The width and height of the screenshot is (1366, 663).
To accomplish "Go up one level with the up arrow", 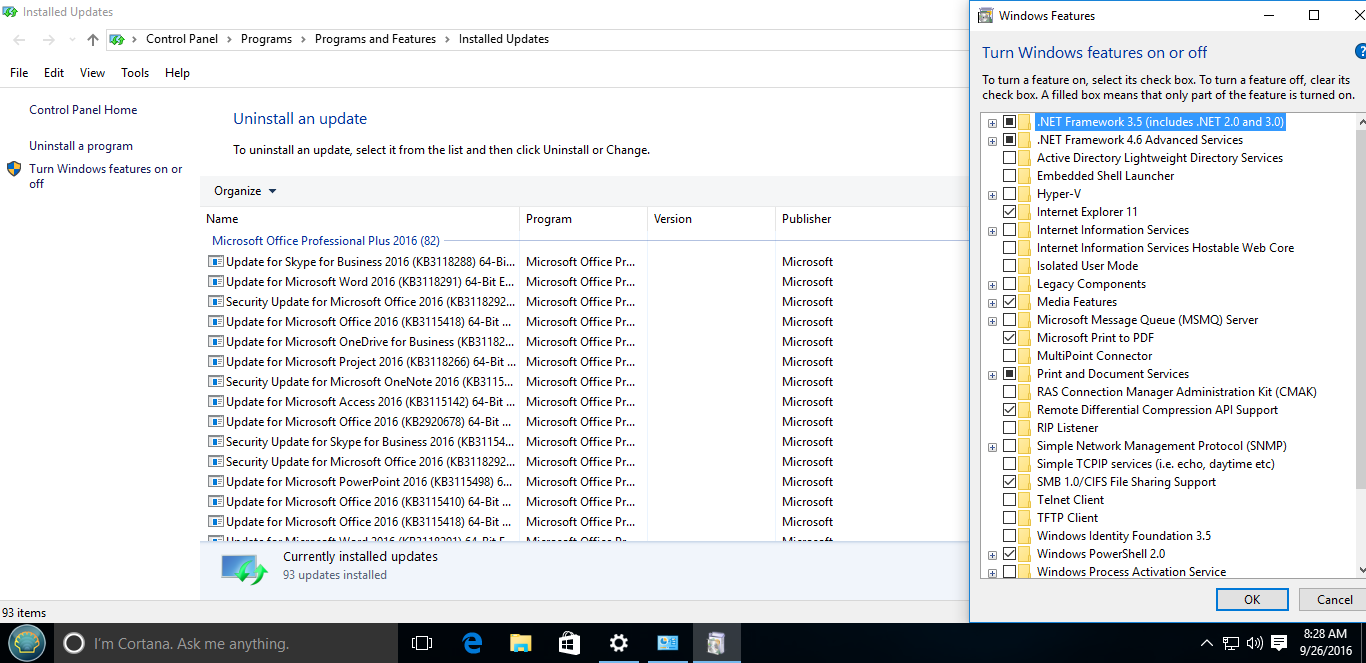I will pyautogui.click(x=93, y=40).
